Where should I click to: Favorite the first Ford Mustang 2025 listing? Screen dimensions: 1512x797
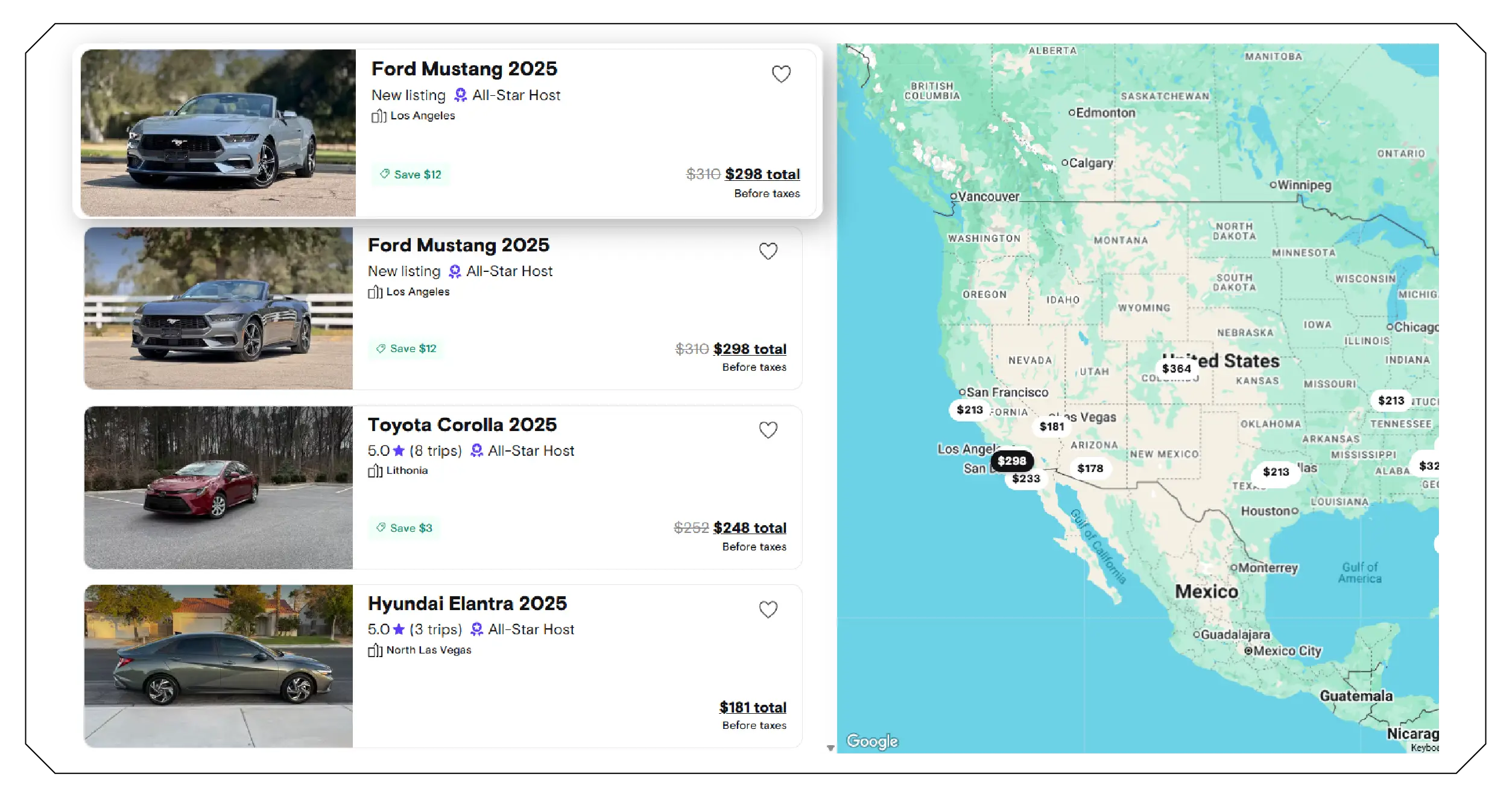coord(780,74)
